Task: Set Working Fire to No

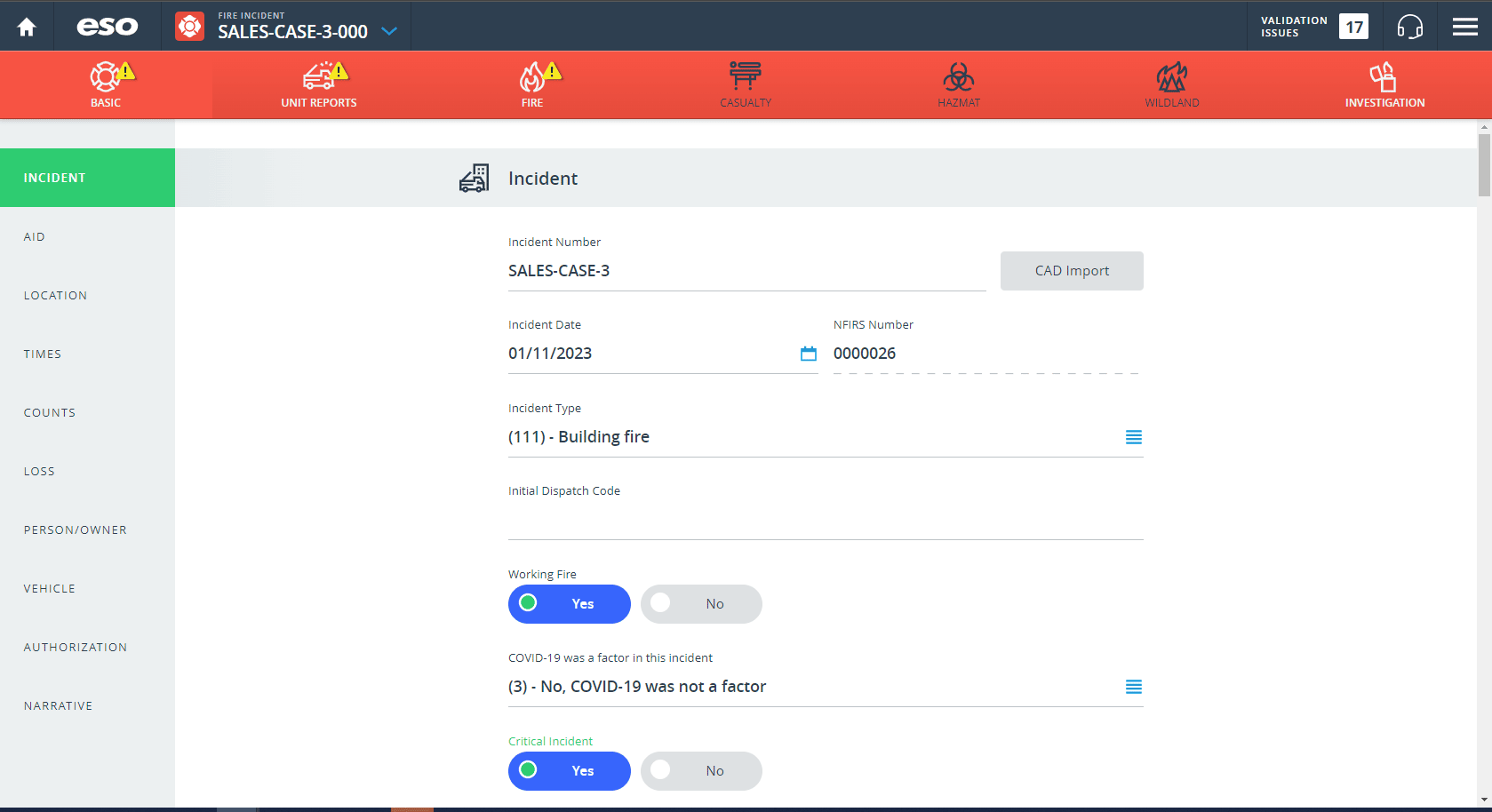Action: pos(701,604)
